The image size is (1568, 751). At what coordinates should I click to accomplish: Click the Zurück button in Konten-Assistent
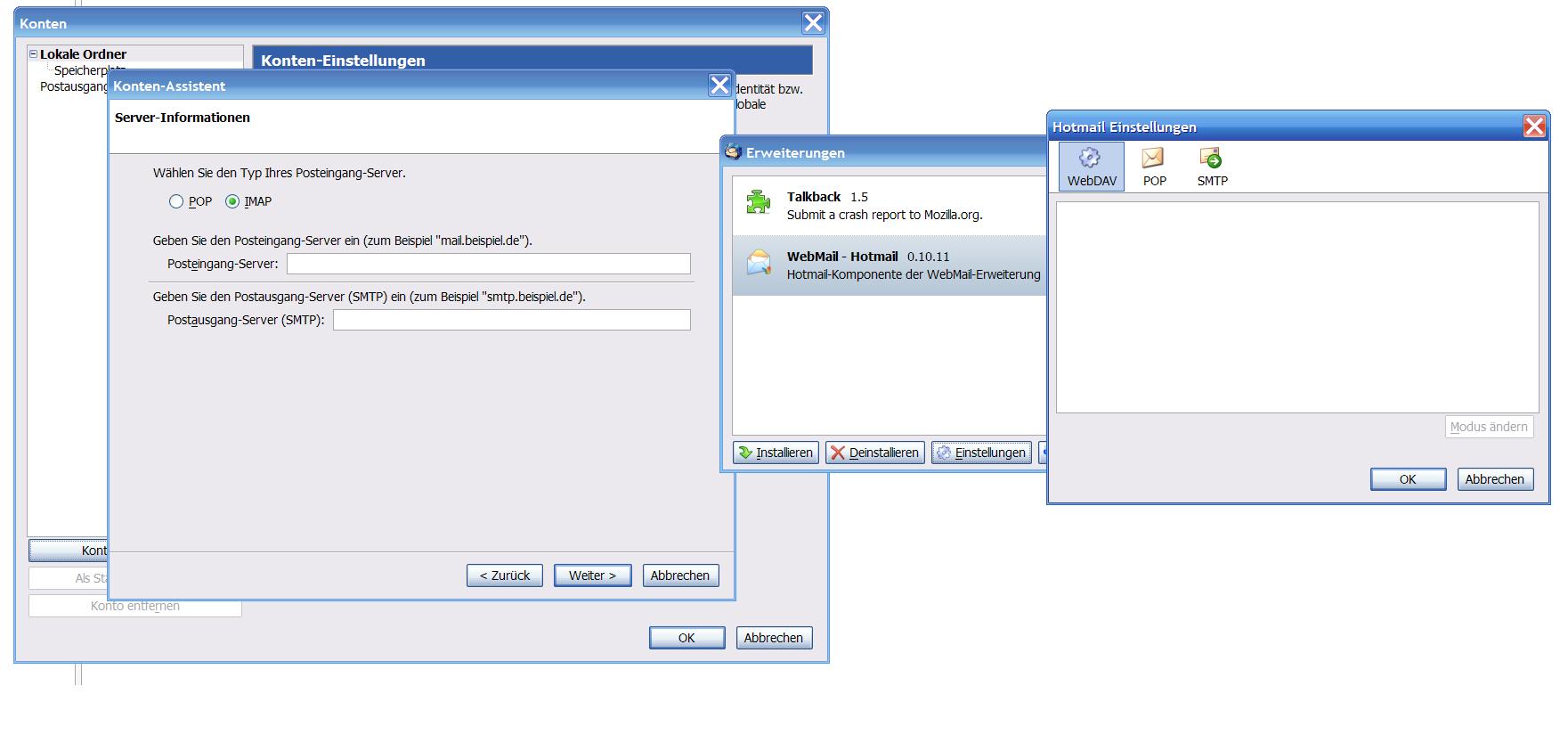pyautogui.click(x=504, y=575)
